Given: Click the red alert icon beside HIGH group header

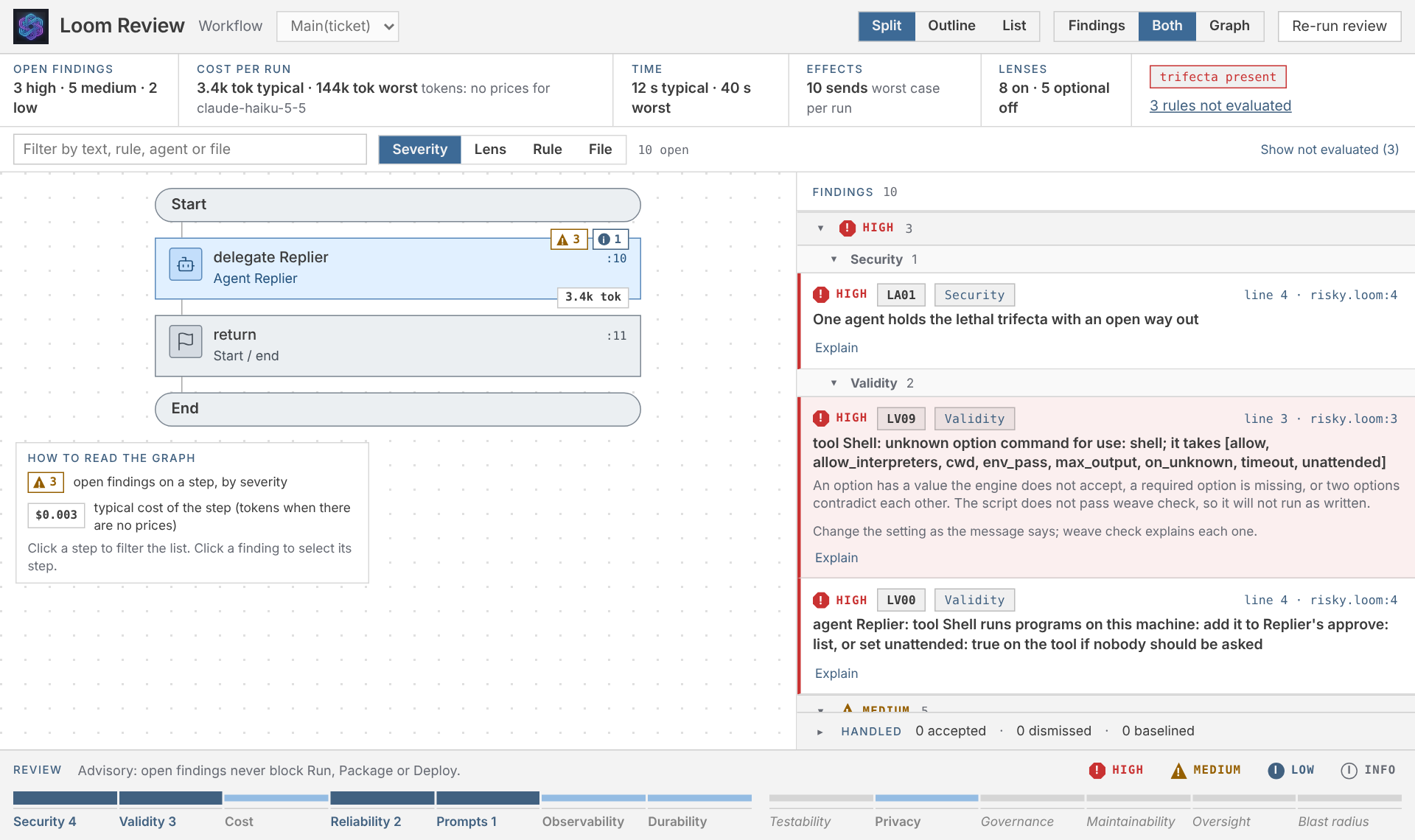Looking at the screenshot, I should point(848,228).
